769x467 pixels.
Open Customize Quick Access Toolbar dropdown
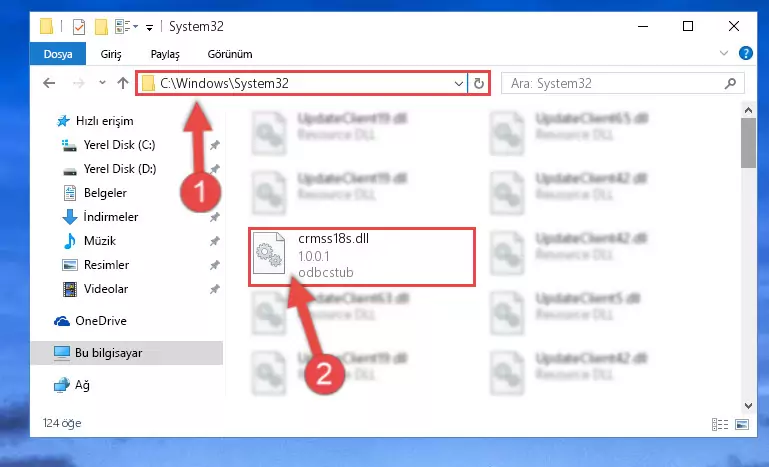(x=149, y=27)
